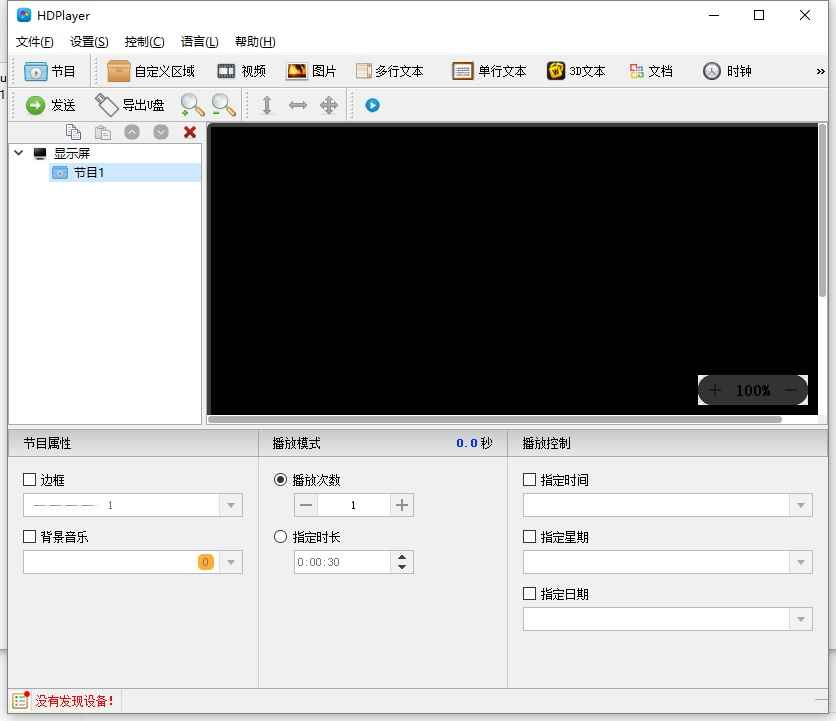
Task: Move selected item down in tree
Action: (x=160, y=132)
